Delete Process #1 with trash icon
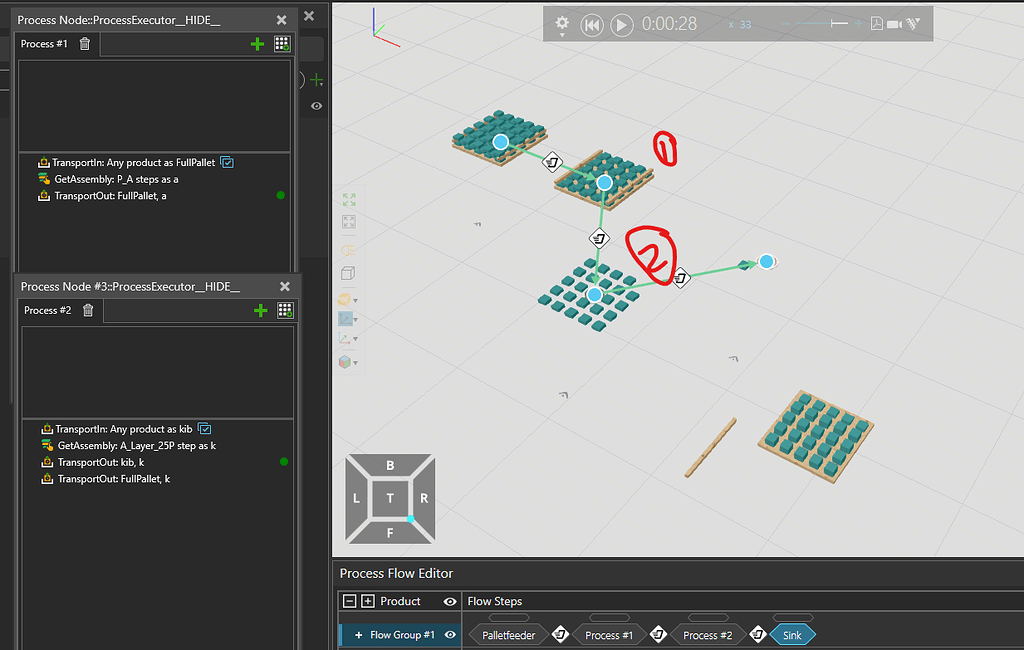This screenshot has height=650, width=1024. pos(85,44)
